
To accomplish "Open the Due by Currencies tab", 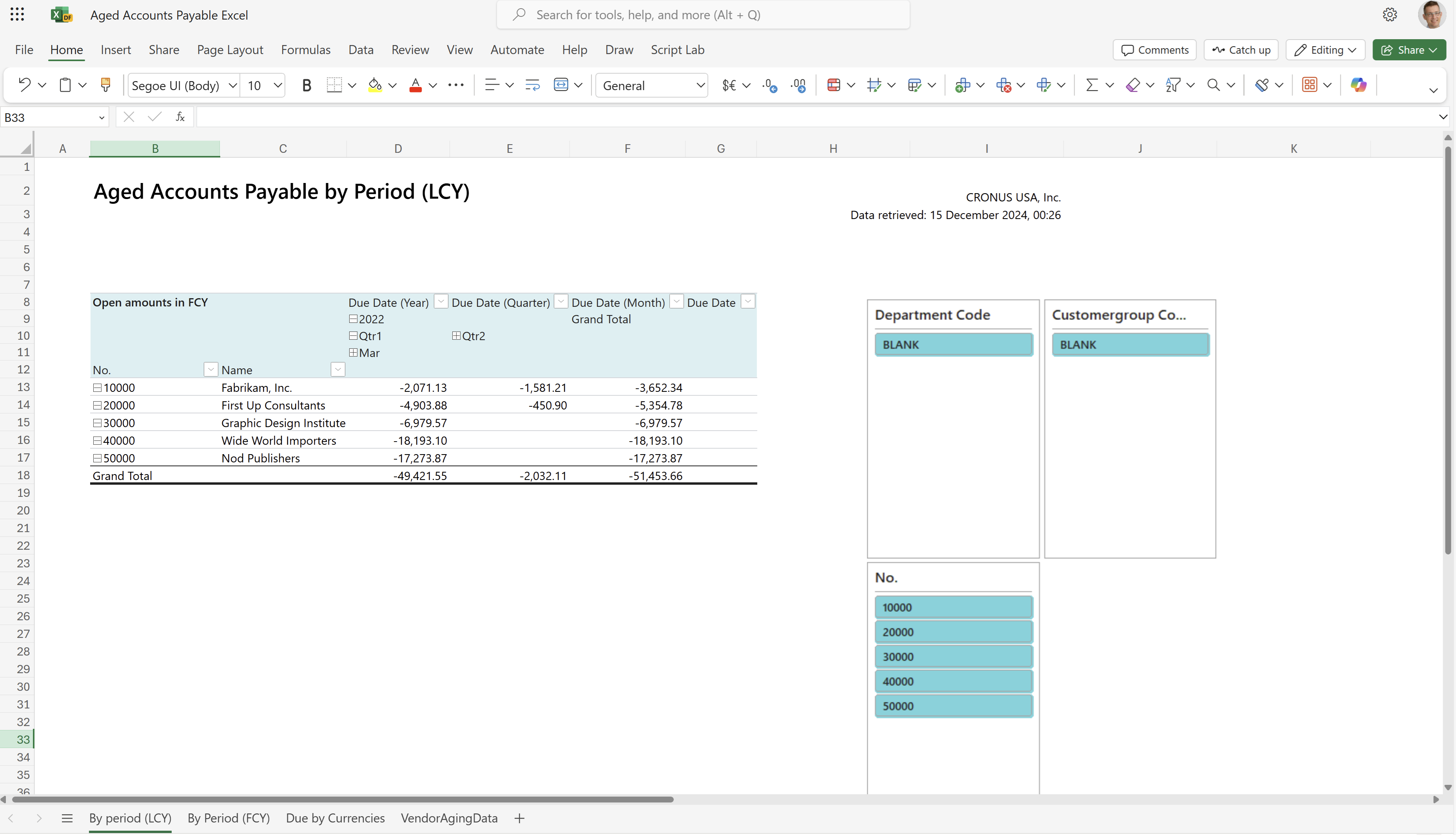I will [x=335, y=818].
